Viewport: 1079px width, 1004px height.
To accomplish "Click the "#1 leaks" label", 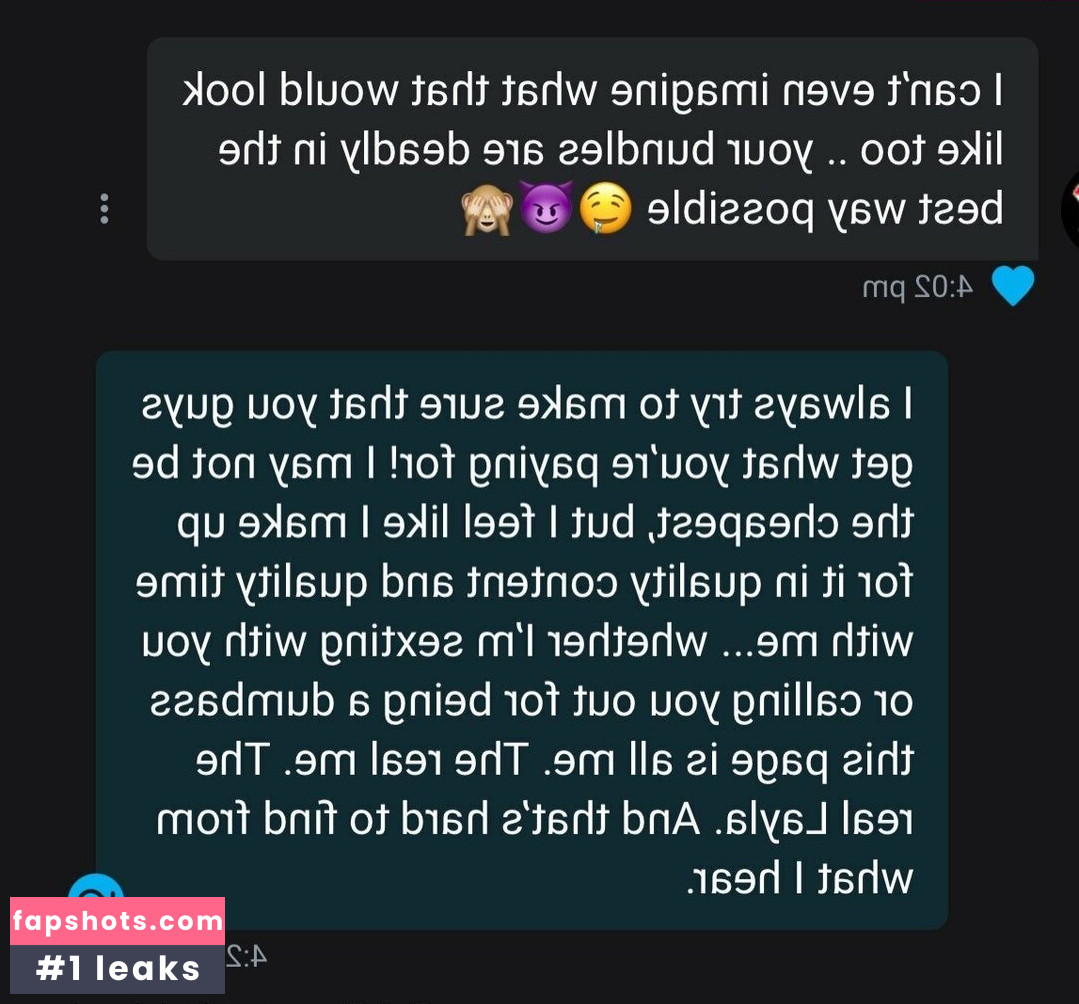I will [118, 969].
